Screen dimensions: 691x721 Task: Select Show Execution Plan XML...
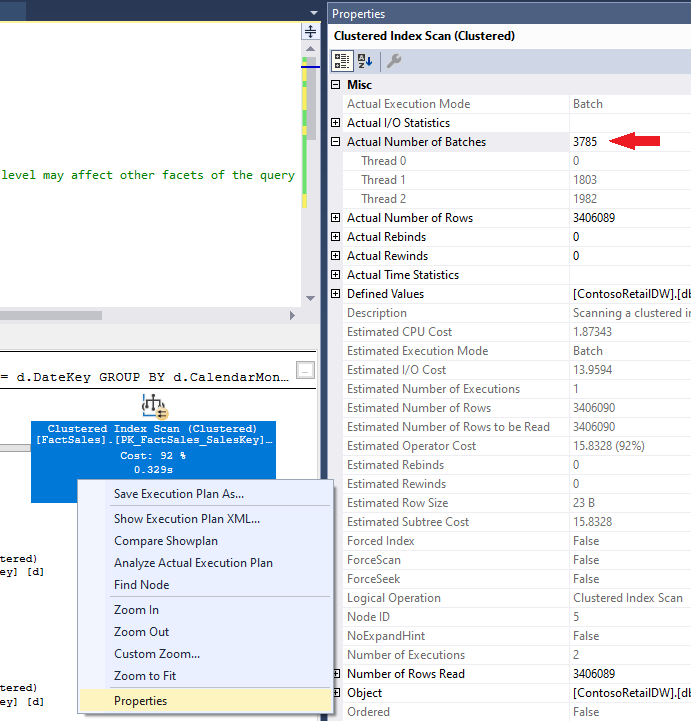186,519
